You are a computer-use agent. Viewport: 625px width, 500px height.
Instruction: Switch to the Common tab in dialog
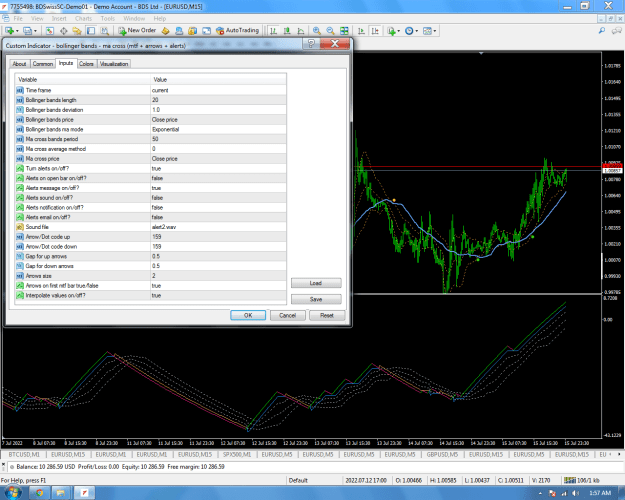(43, 64)
